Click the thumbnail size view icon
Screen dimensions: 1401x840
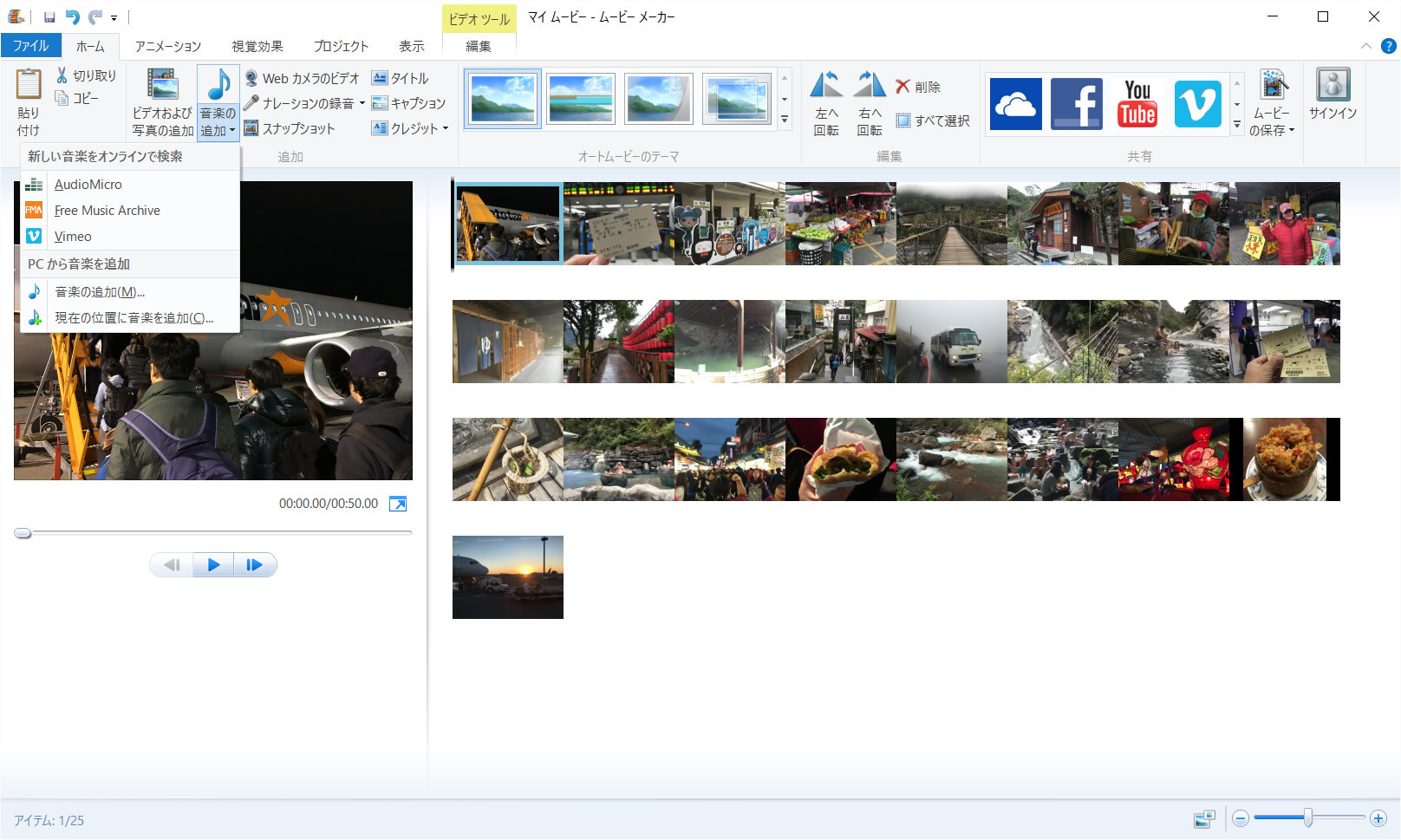pyautogui.click(x=1204, y=819)
